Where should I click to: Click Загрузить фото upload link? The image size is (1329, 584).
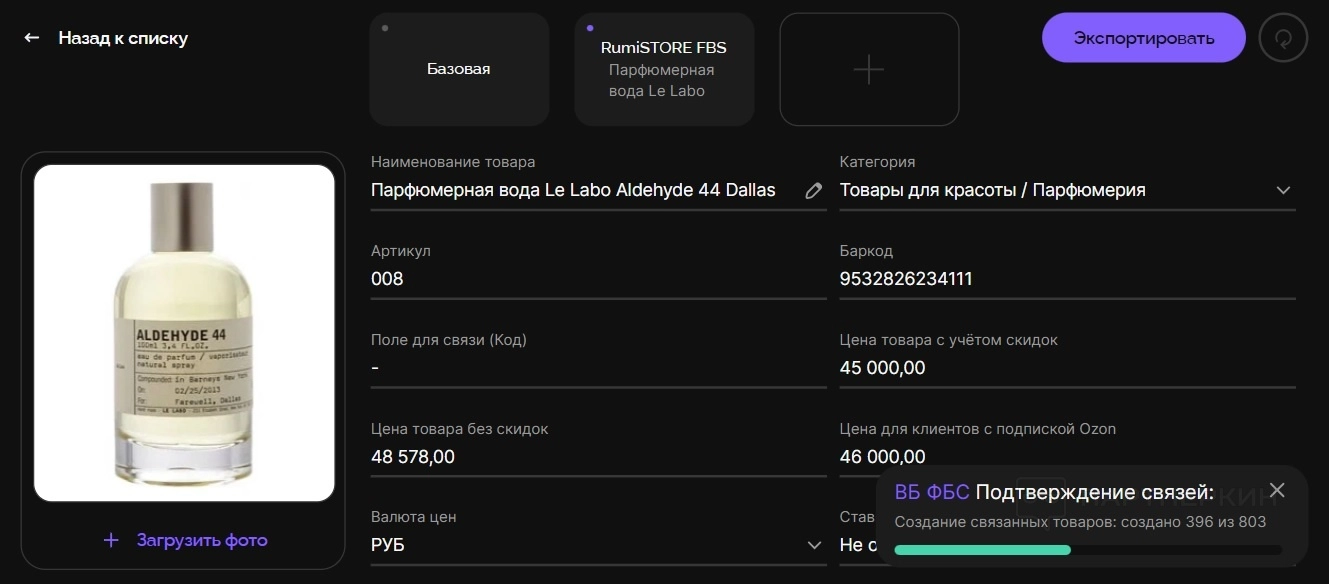[x=202, y=540]
